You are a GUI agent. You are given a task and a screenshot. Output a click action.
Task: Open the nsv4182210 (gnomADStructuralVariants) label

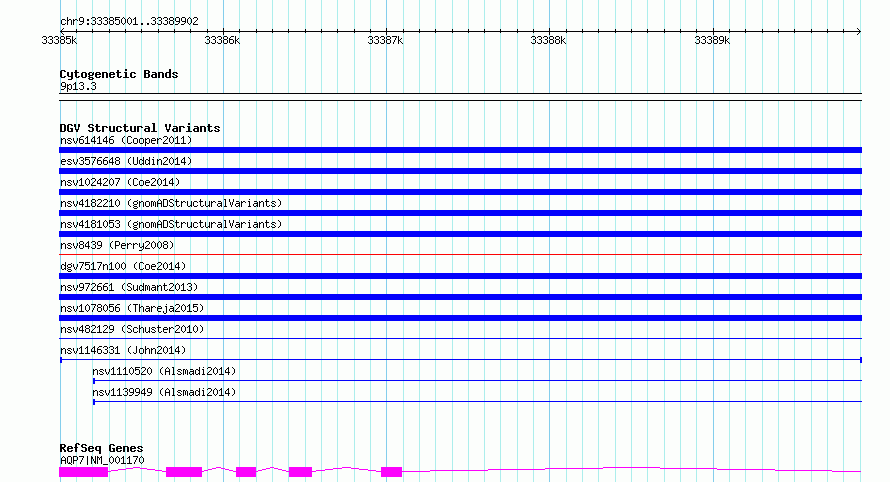(171, 203)
